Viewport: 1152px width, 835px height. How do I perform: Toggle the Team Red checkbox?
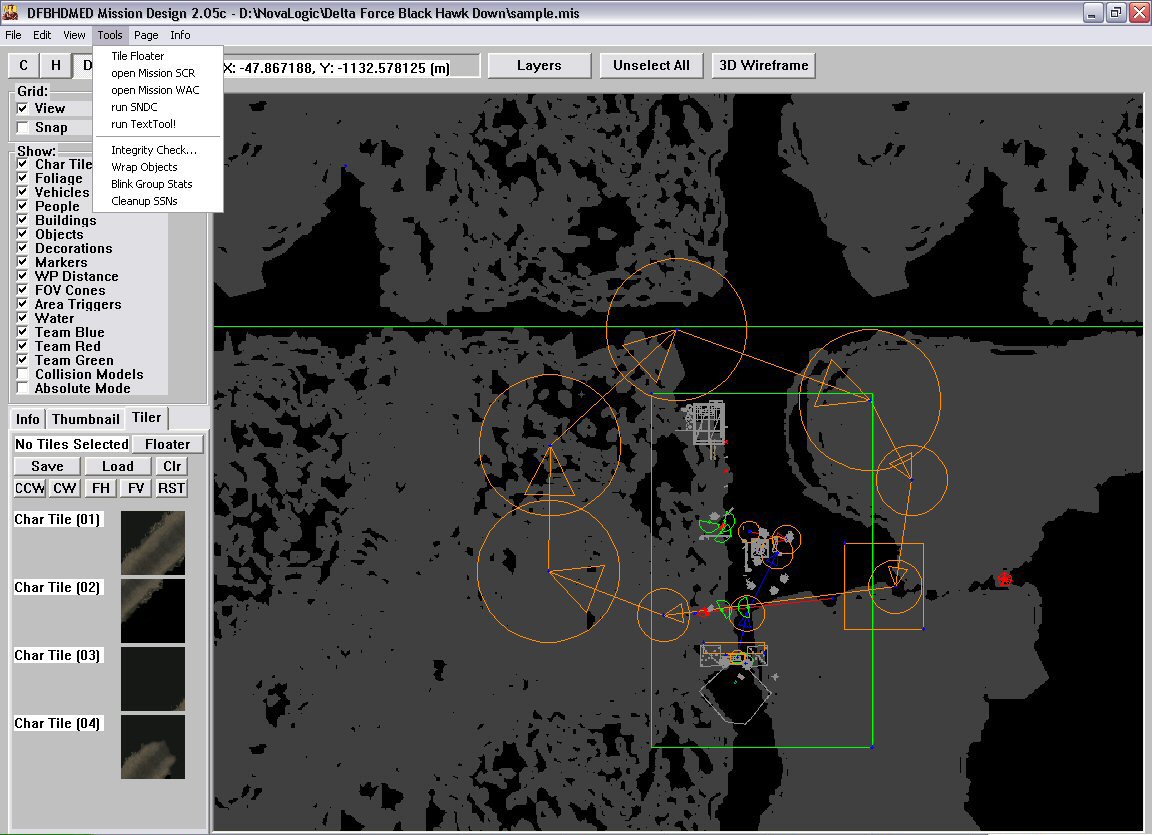pos(23,346)
